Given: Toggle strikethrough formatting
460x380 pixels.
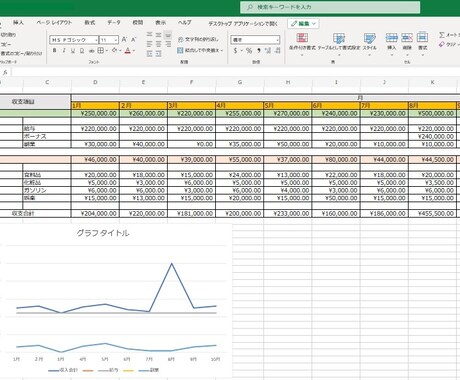Looking at the screenshot, I should coord(91,51).
